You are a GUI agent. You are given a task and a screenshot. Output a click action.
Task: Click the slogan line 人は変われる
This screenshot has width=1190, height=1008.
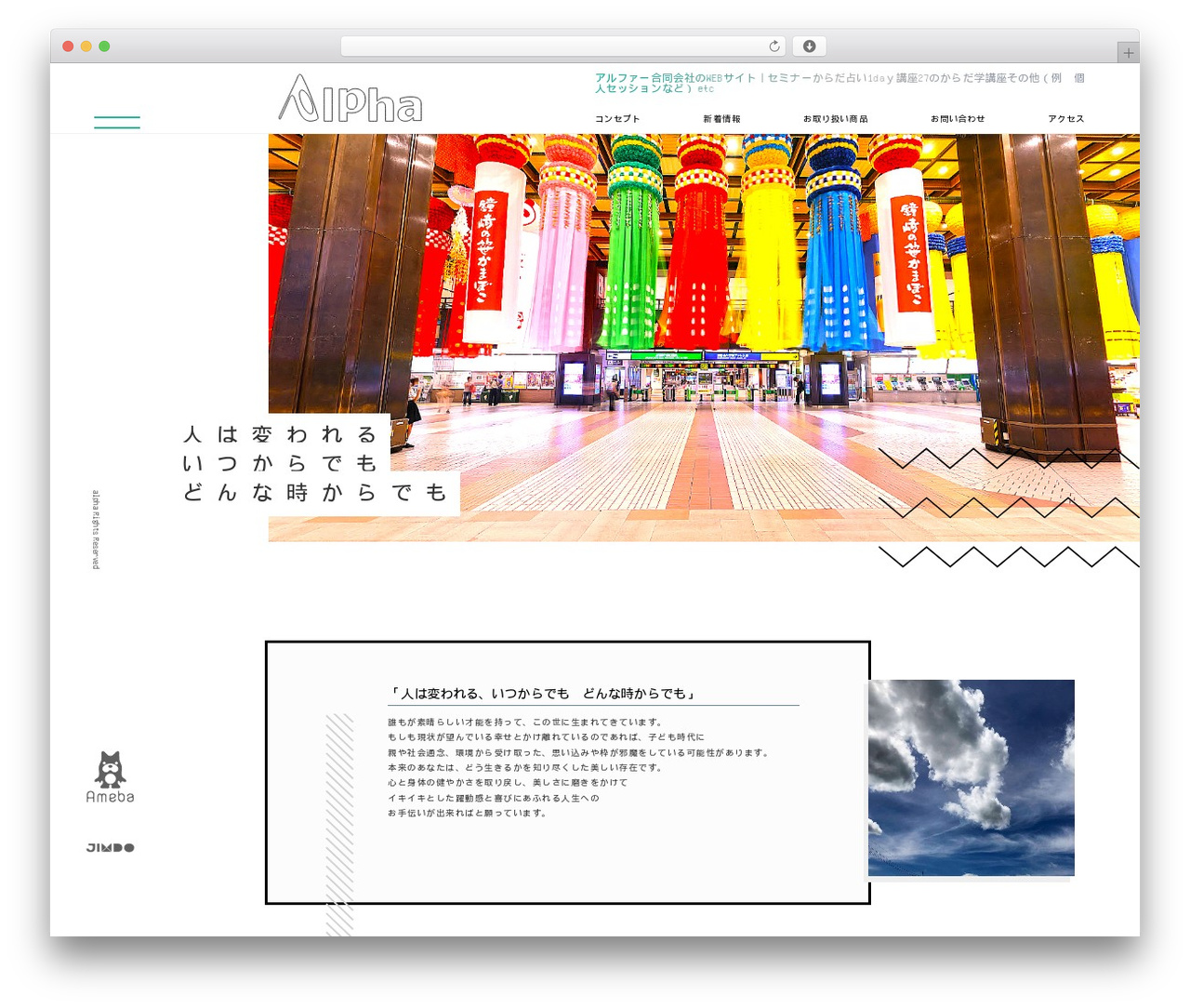click(280, 434)
